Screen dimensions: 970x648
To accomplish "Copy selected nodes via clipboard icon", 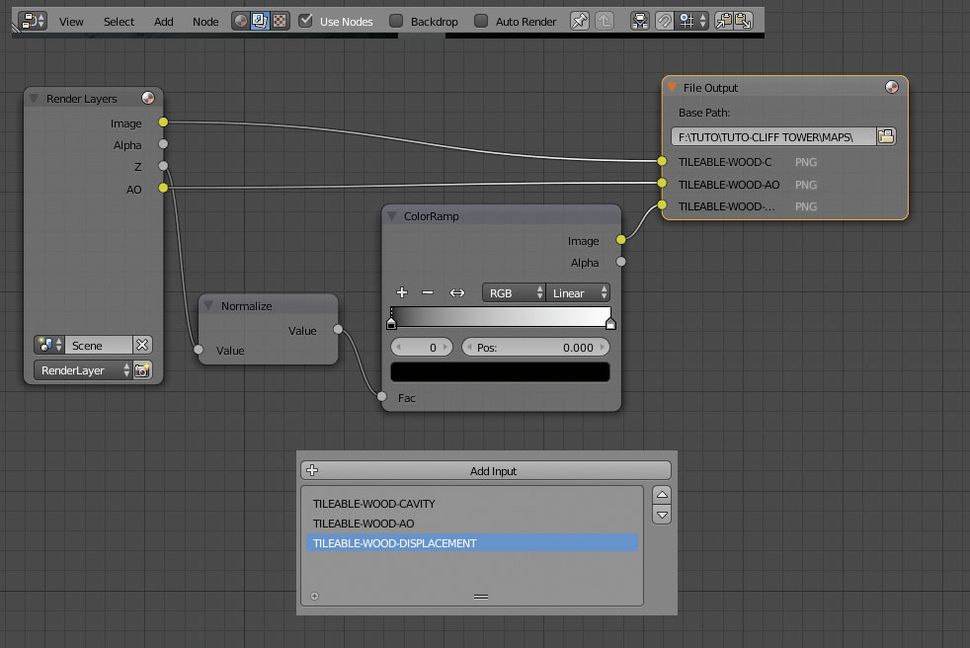I will coord(724,21).
